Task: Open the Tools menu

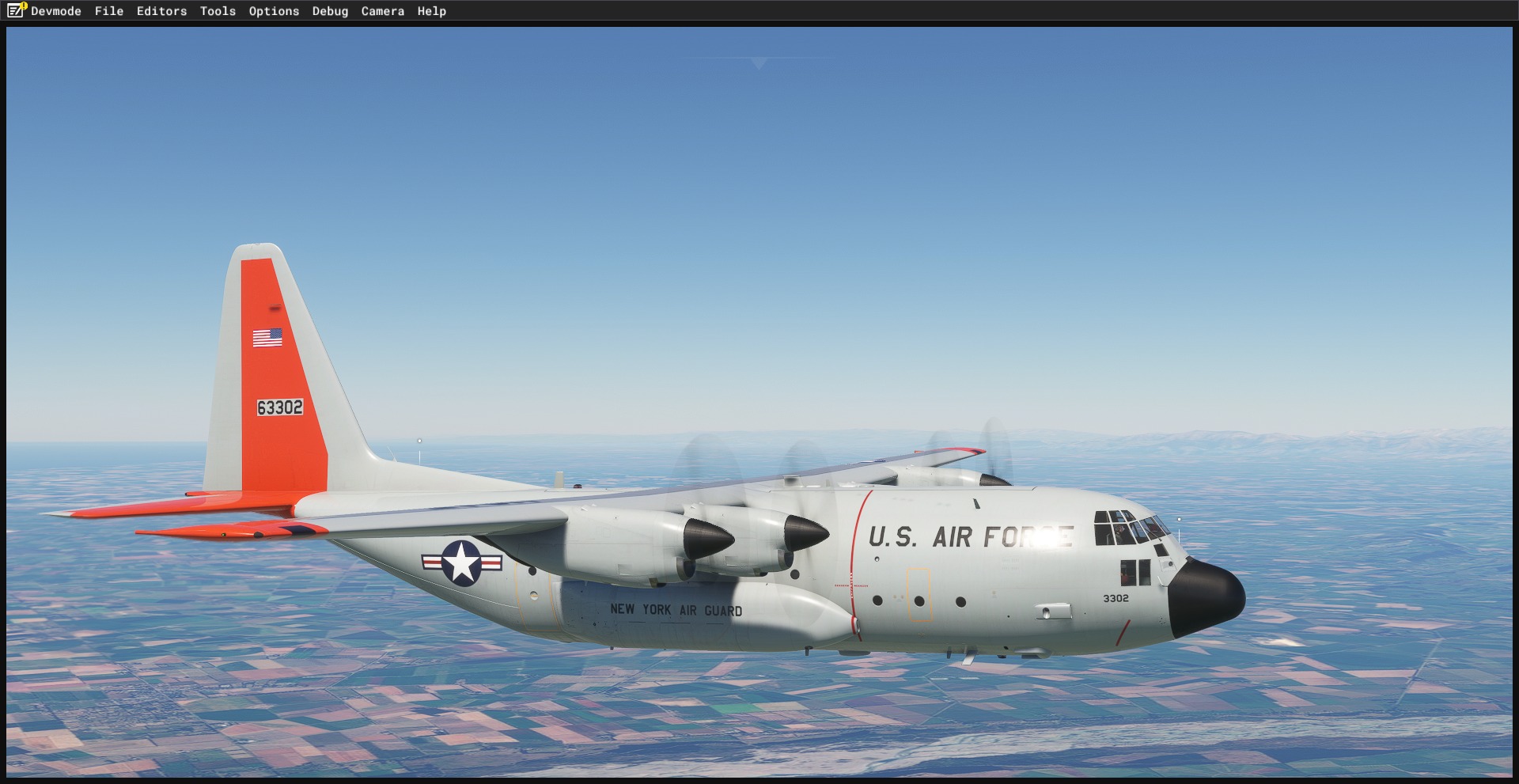Action: tap(218, 11)
